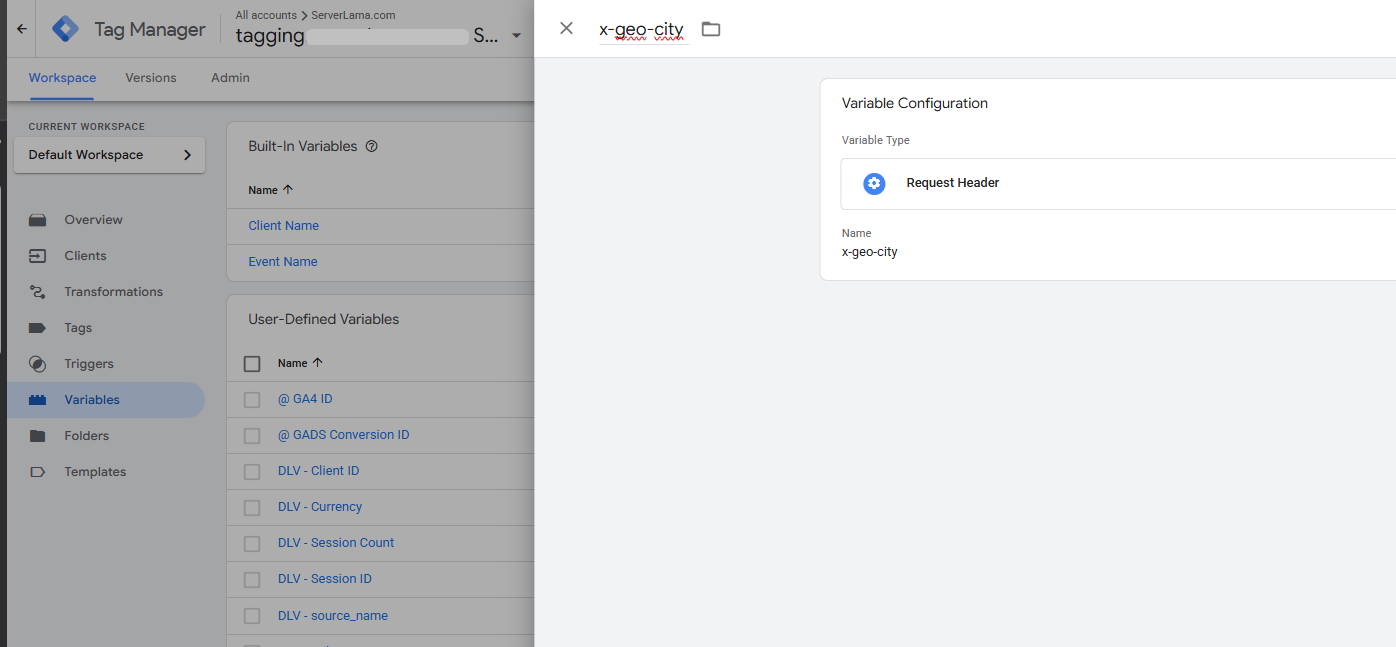Screen dimensions: 1396x647
Task: Open the DLV - Session Count variable
Action: (x=336, y=543)
